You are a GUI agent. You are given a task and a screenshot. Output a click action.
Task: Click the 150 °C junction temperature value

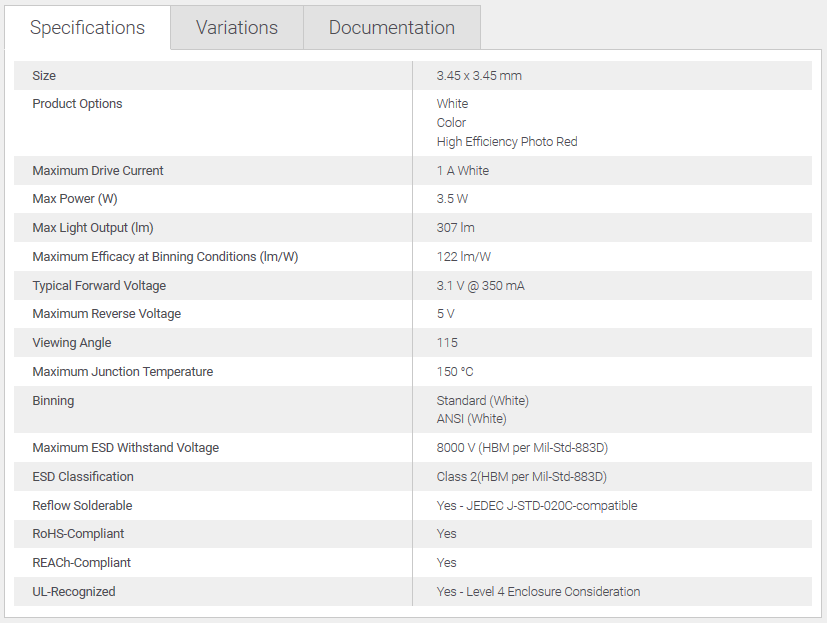point(455,372)
